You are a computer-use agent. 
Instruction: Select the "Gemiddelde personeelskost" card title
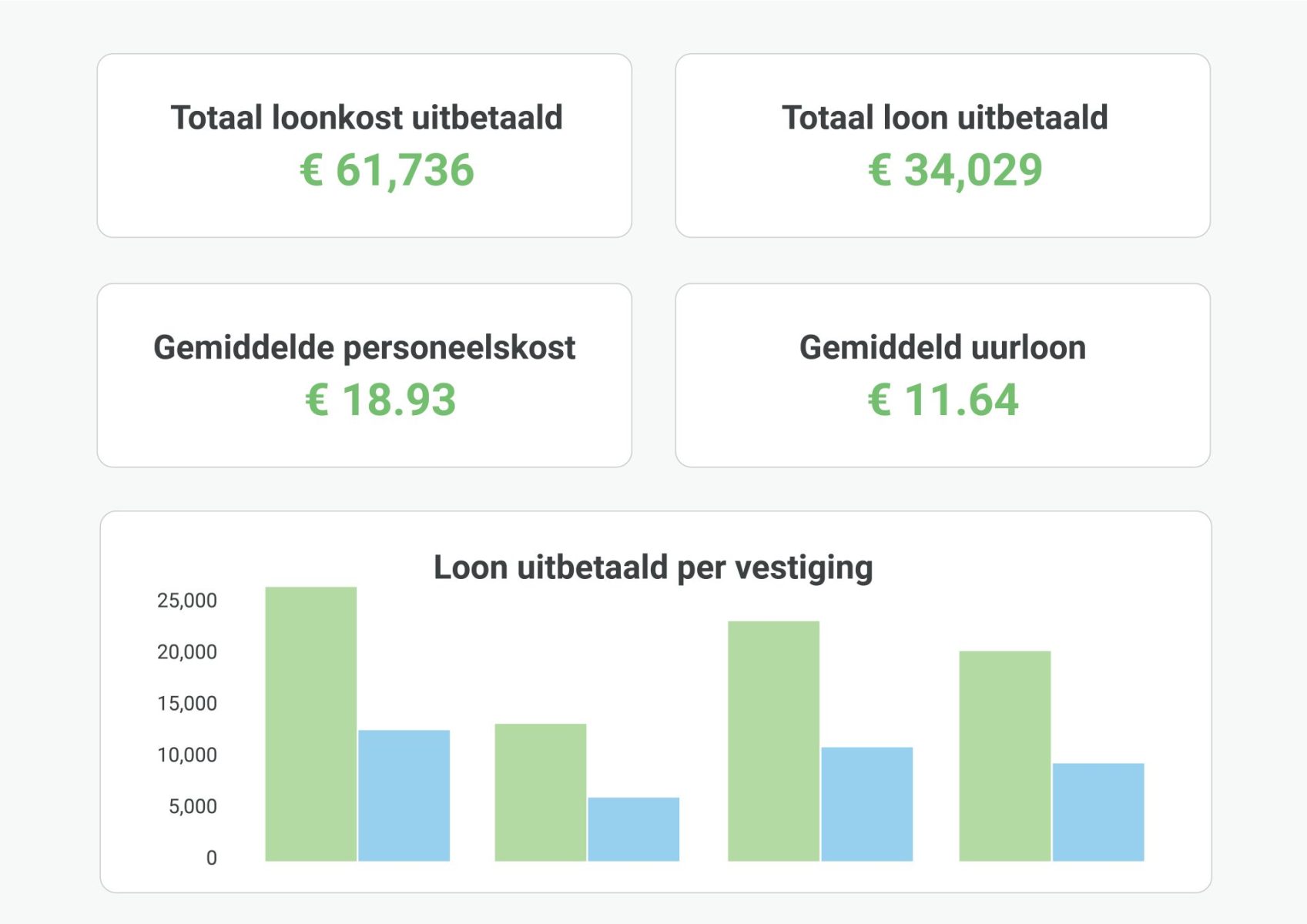click(364, 347)
